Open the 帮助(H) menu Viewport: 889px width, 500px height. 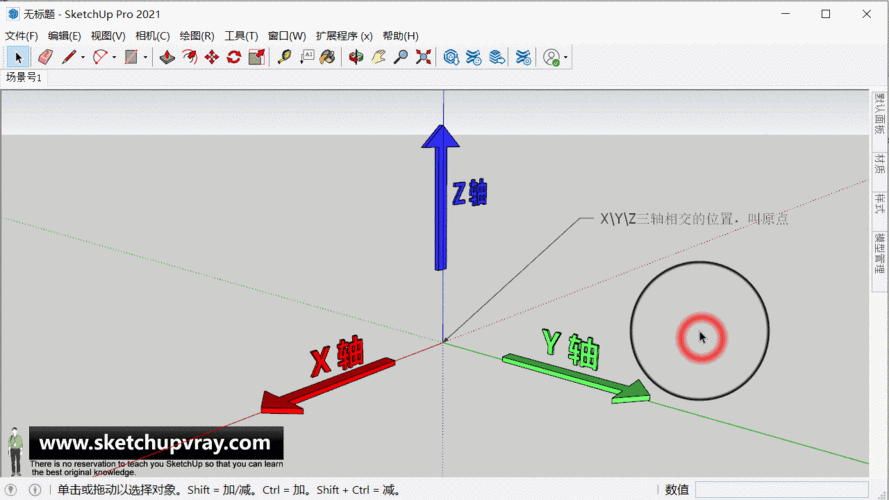pyautogui.click(x=400, y=36)
